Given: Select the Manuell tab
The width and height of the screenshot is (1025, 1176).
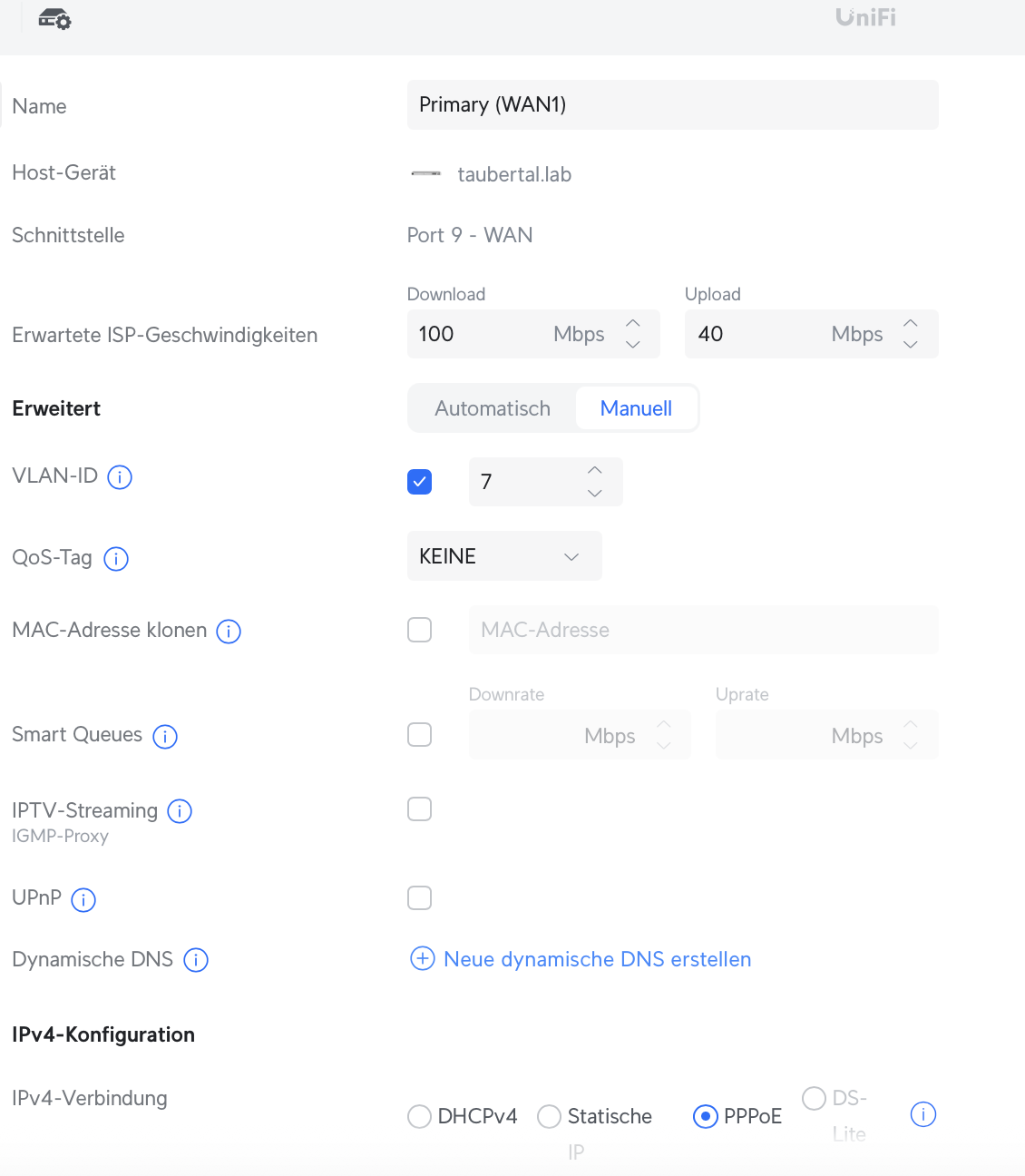Looking at the screenshot, I should click(x=636, y=408).
